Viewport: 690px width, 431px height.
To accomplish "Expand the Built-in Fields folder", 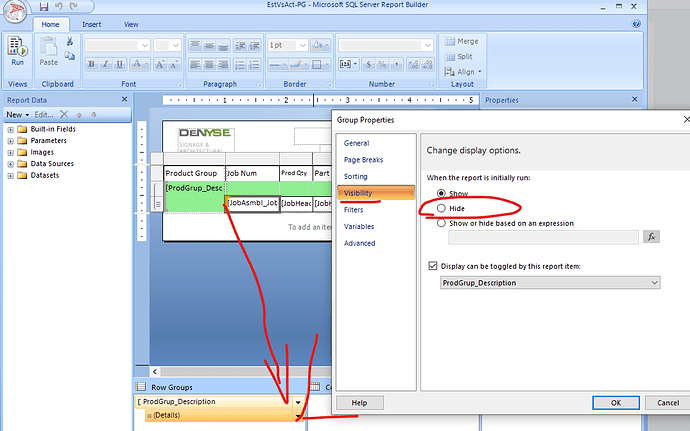I will pyautogui.click(x=11, y=129).
